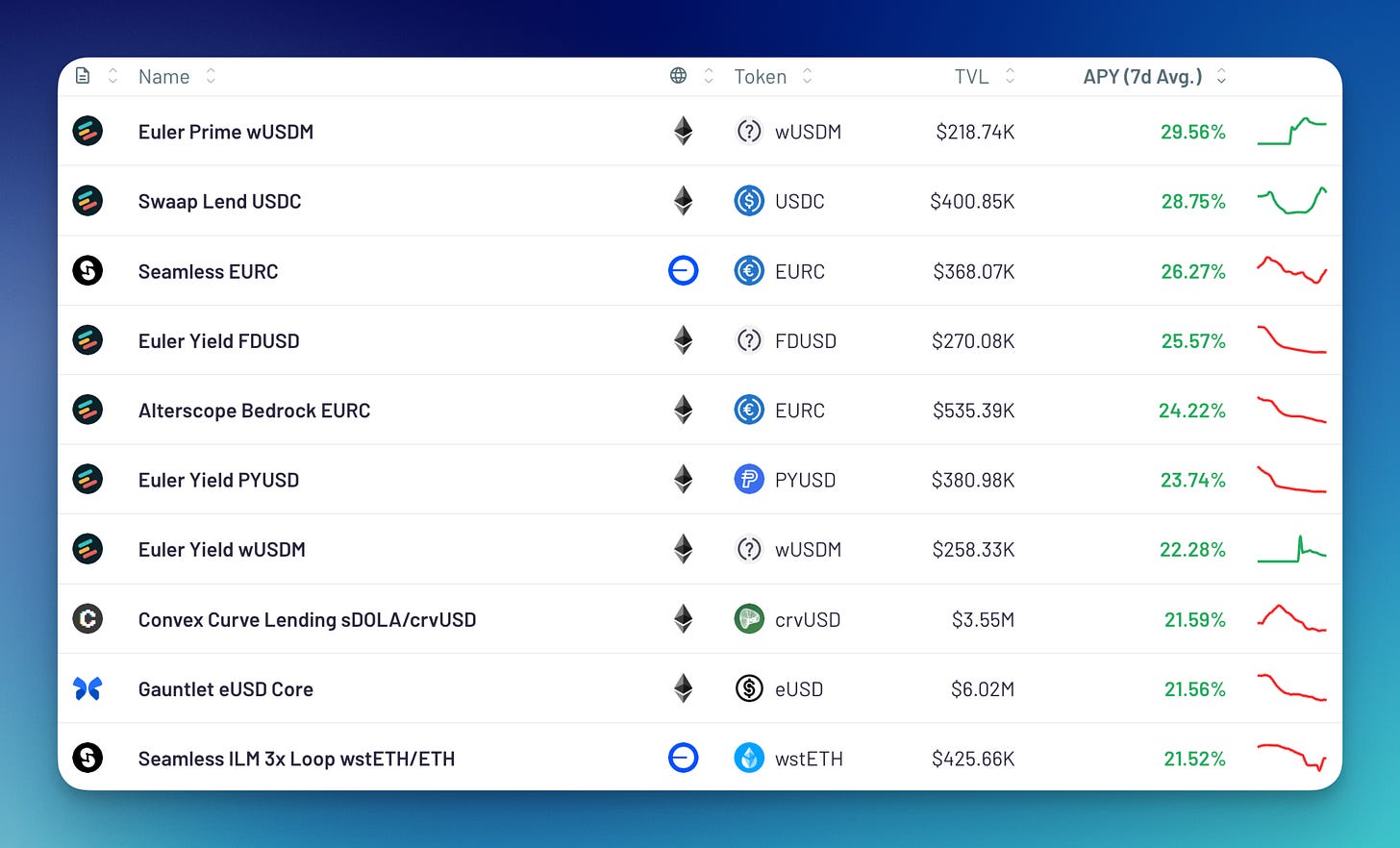Click Ethereum chain icon in Swaap Lend USDC row
The width and height of the screenshot is (1400, 848).
[683, 201]
